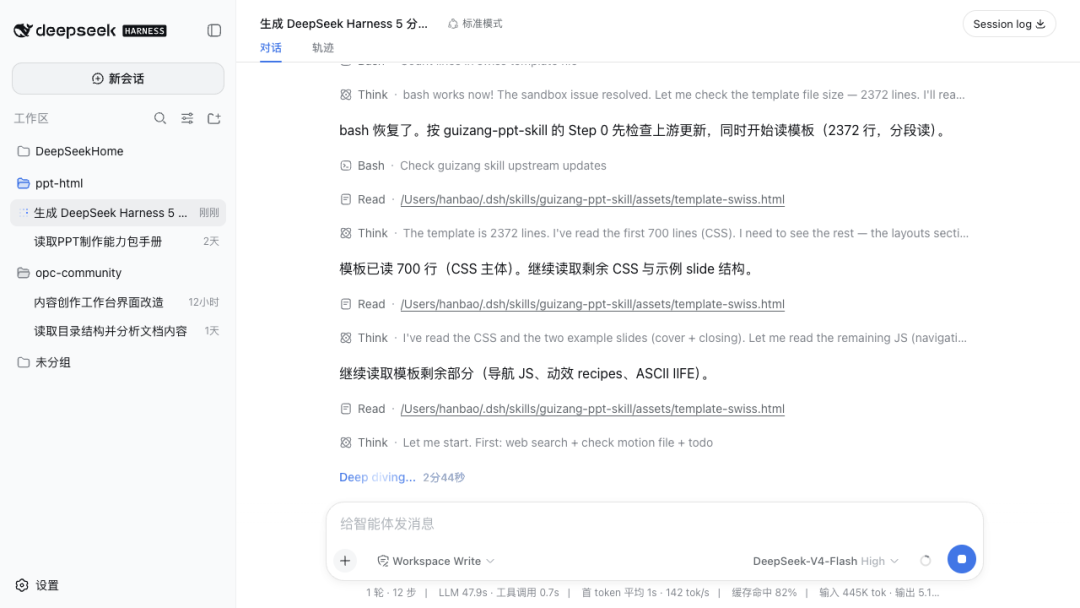Click the plus attachment button
Image resolution: width=1080 pixels, height=608 pixels.
click(345, 561)
